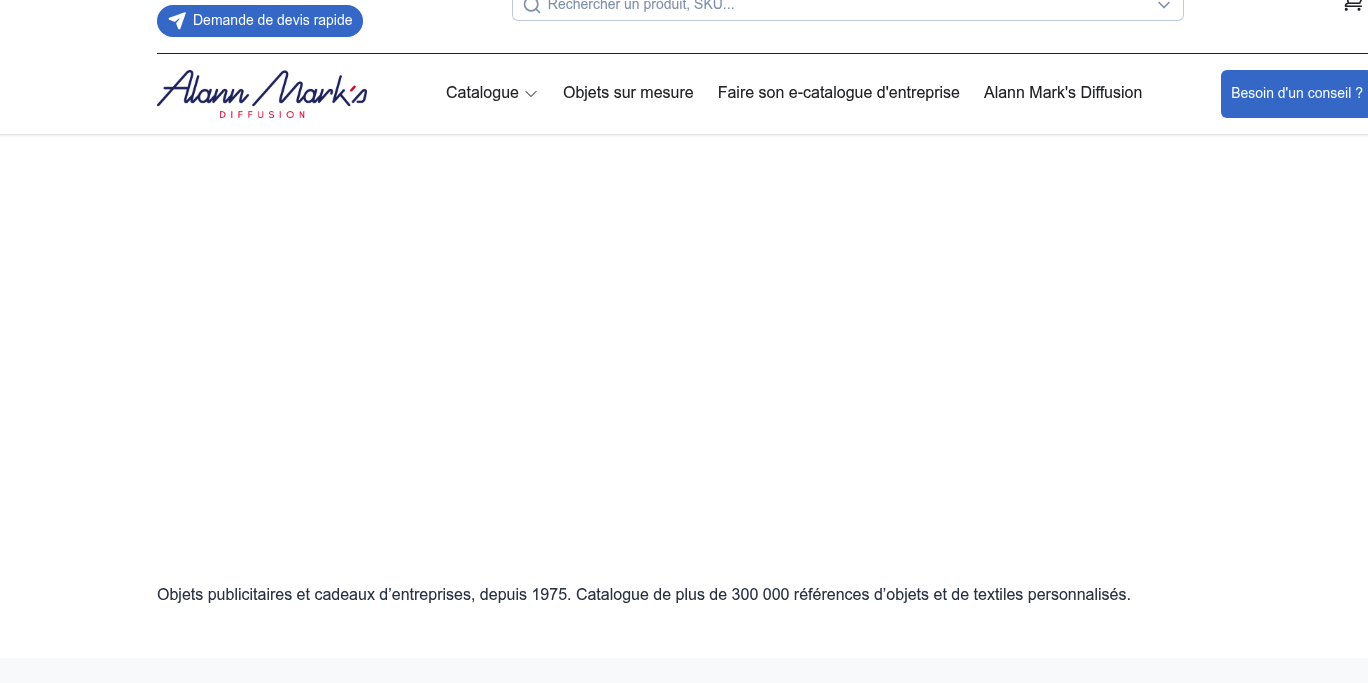Image resolution: width=1368 pixels, height=683 pixels.
Task: Expand the Catalogue menu chevron
Action: pos(531,94)
